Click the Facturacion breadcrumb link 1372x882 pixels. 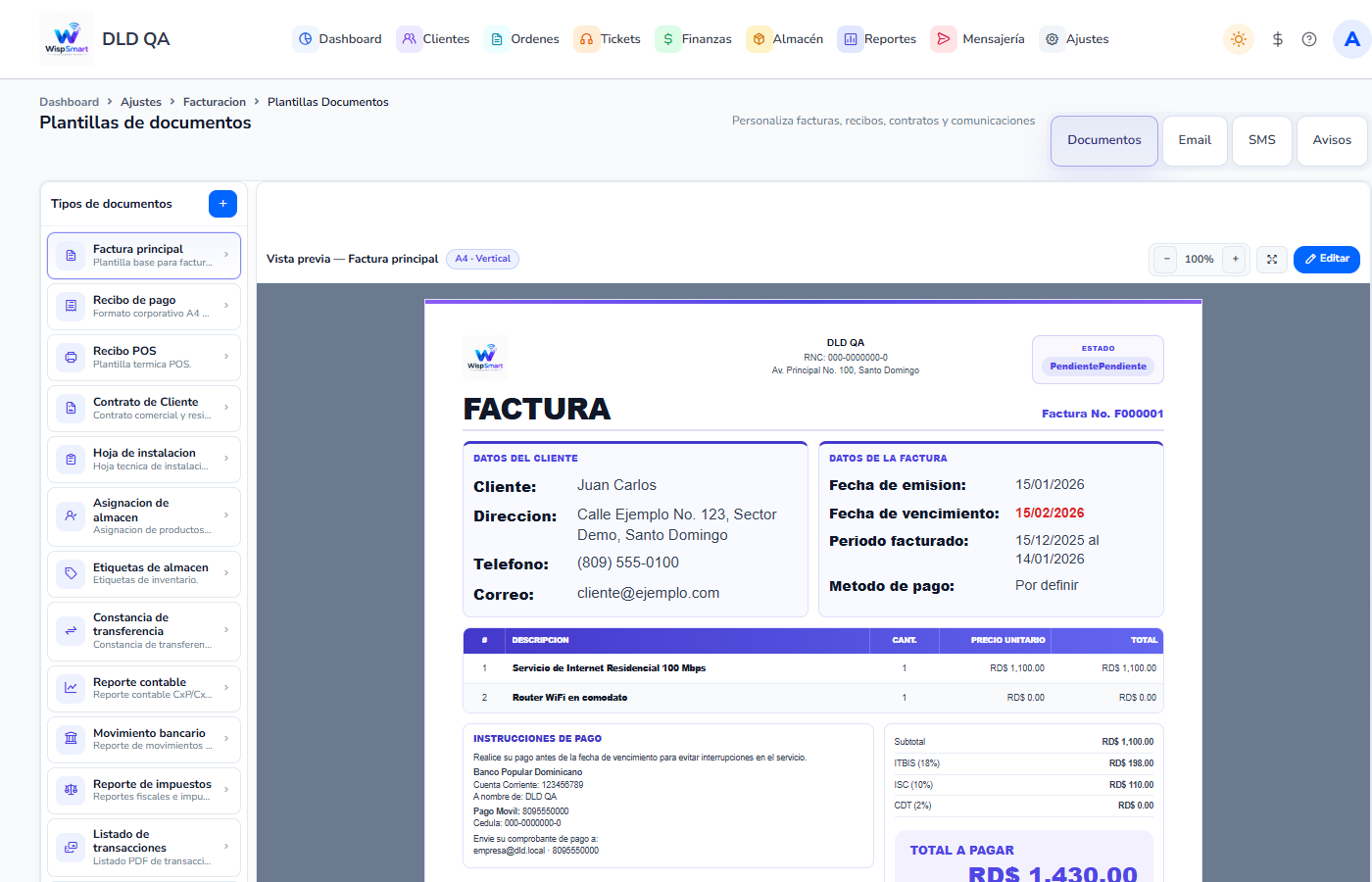point(215,102)
